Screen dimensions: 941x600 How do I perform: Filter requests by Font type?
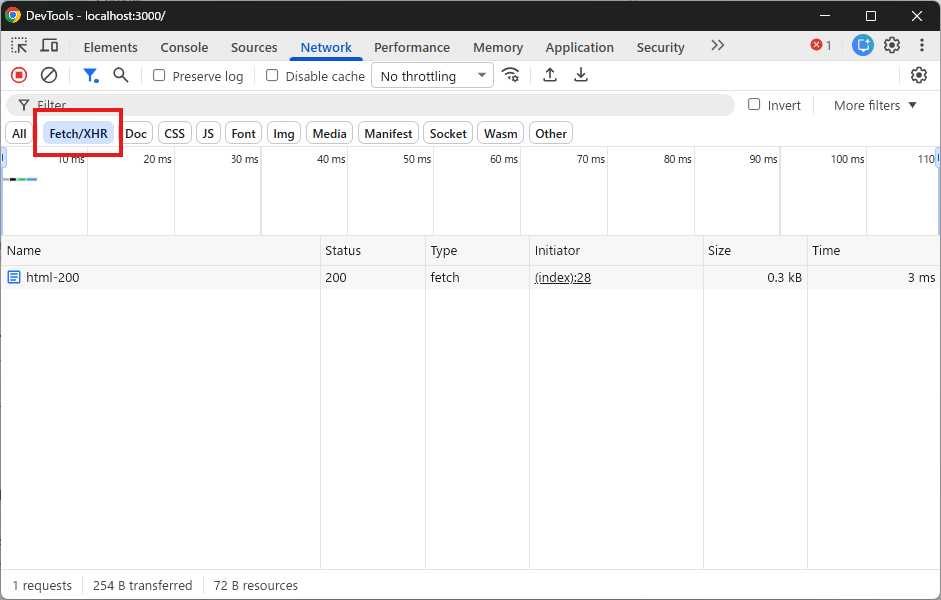coord(244,133)
